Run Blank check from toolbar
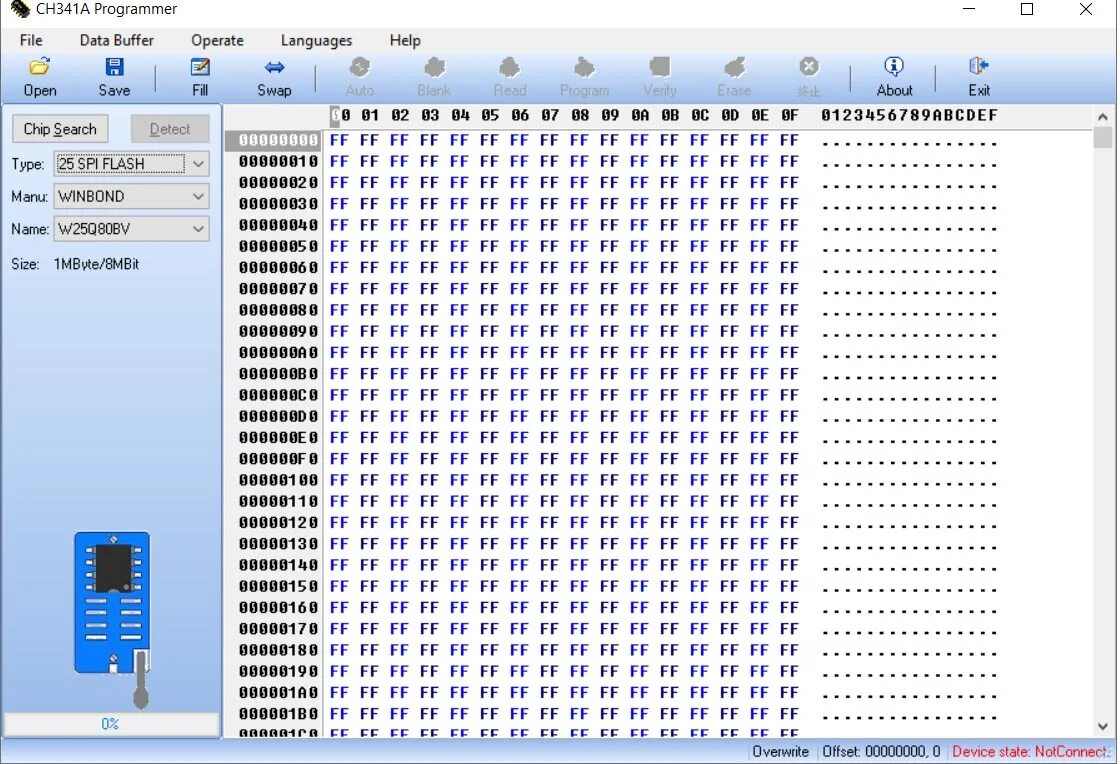The height and width of the screenshot is (764, 1120). (434, 77)
